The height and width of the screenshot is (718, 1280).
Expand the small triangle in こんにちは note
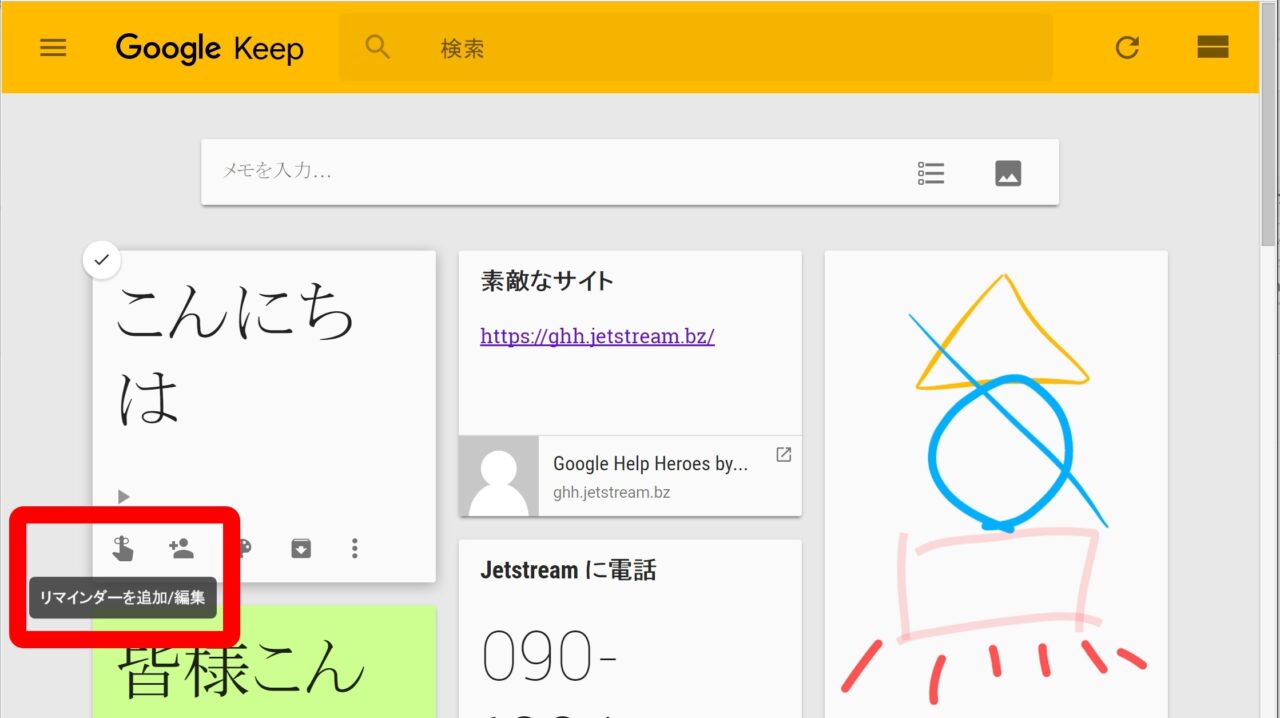click(x=124, y=496)
